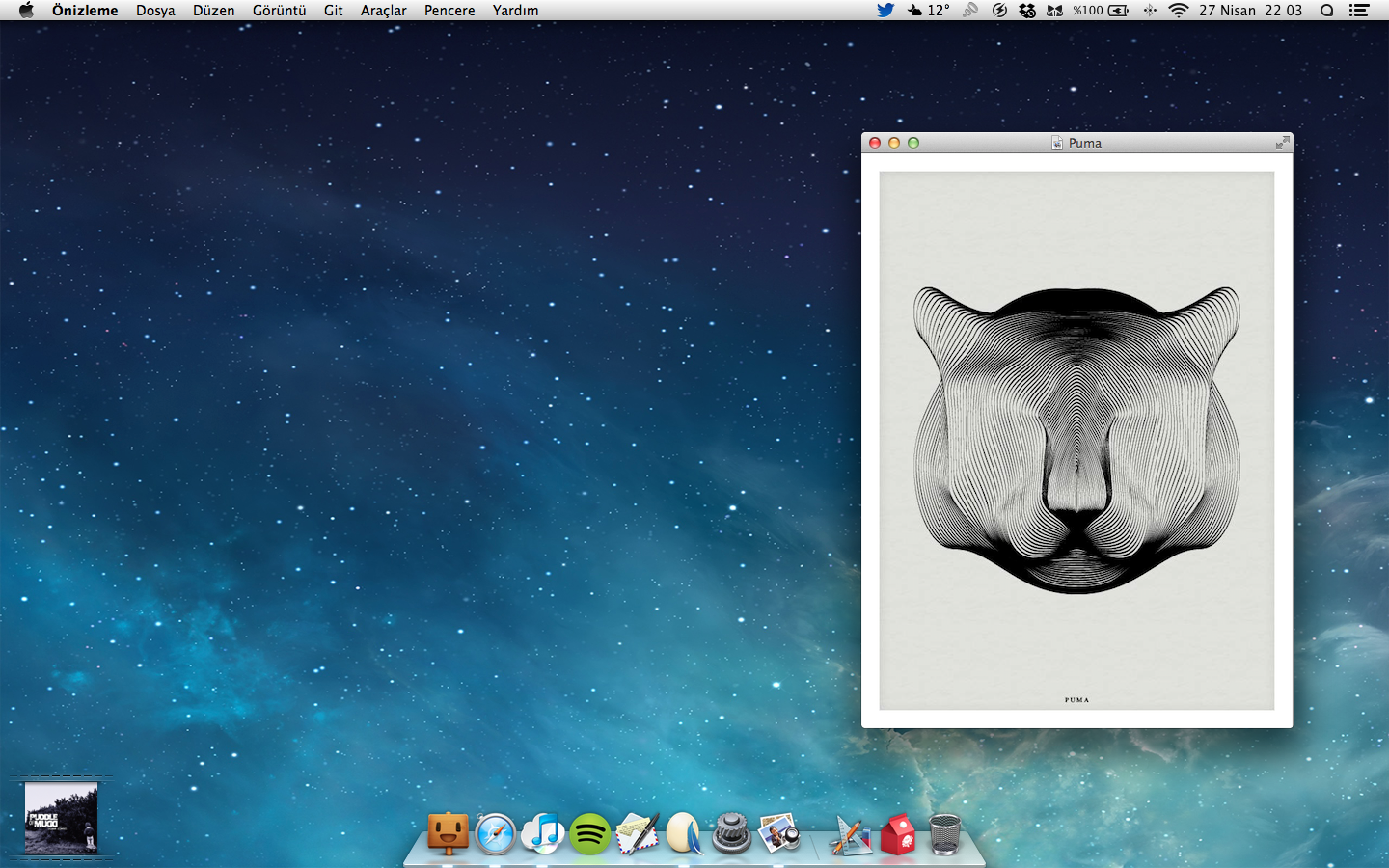Click the Preview (Önizleme) icon in Dock
Image resolution: width=1389 pixels, height=868 pixels.
coord(779,833)
